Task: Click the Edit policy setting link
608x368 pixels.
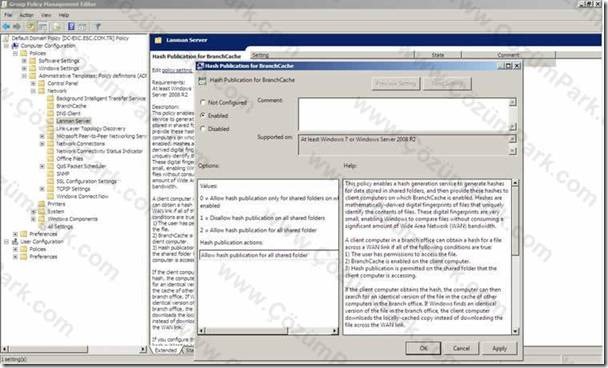Action: [x=177, y=70]
